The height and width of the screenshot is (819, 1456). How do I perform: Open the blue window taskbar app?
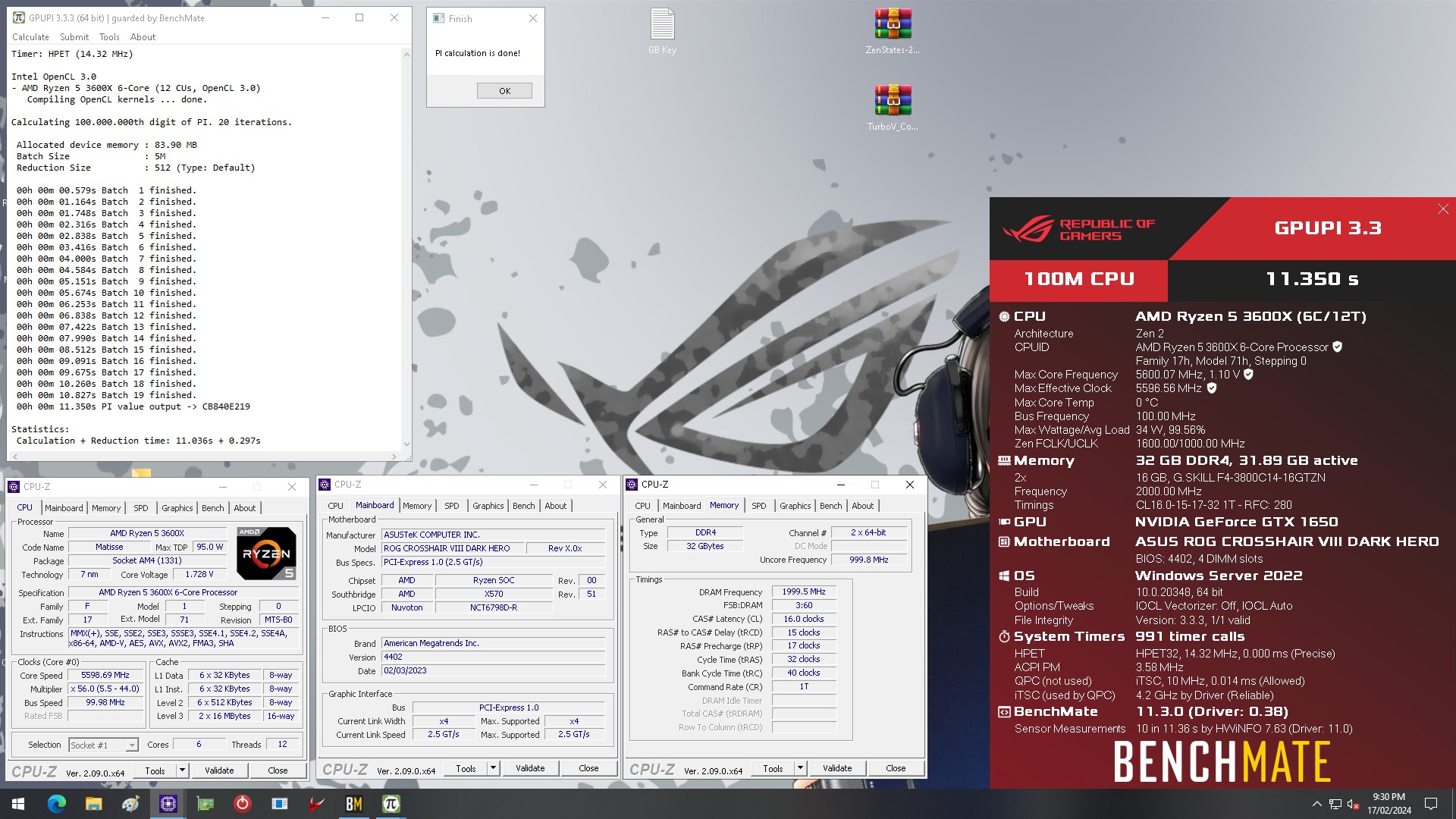point(280,804)
